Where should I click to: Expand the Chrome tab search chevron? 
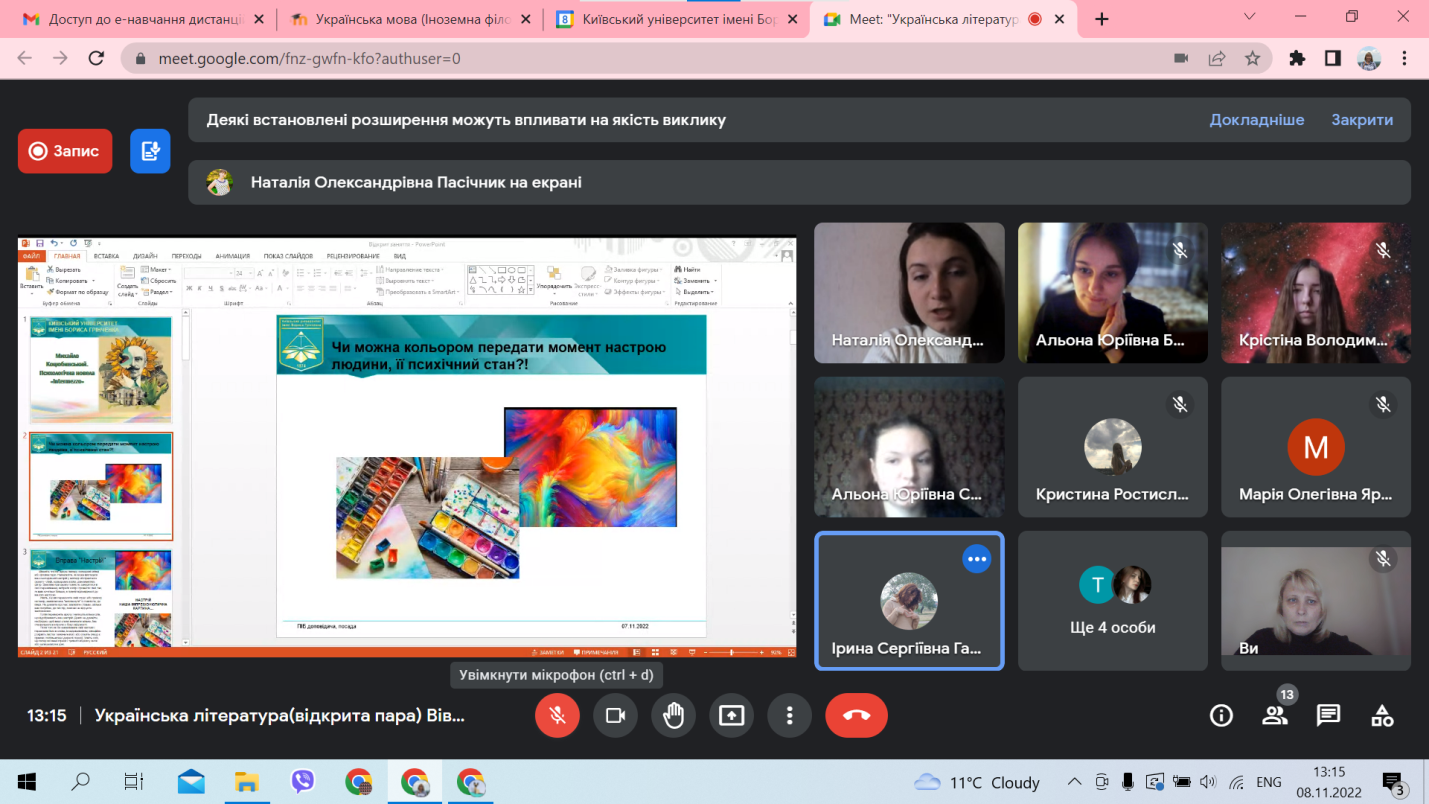coord(1250,18)
